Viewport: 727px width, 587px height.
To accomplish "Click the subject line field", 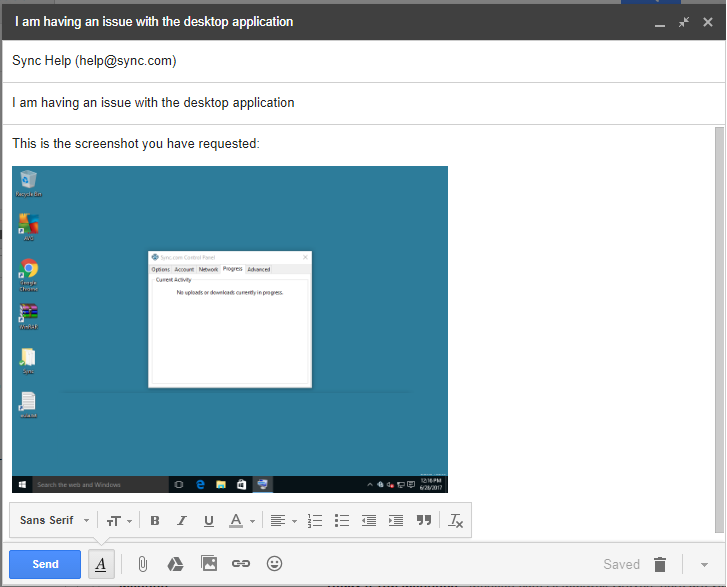I will (x=360, y=103).
